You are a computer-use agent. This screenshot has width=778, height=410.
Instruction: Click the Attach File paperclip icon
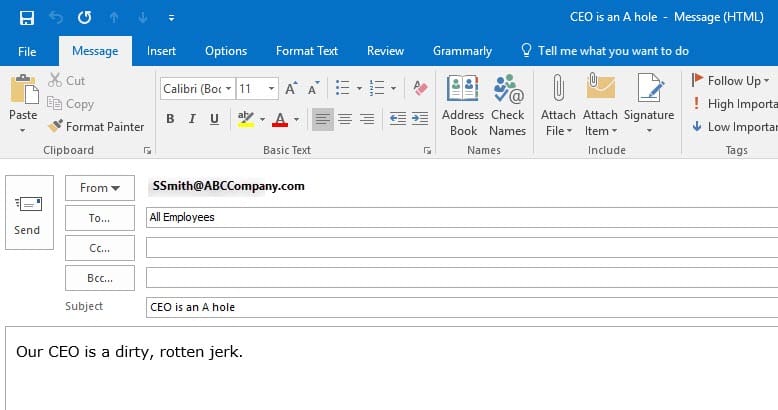558,105
